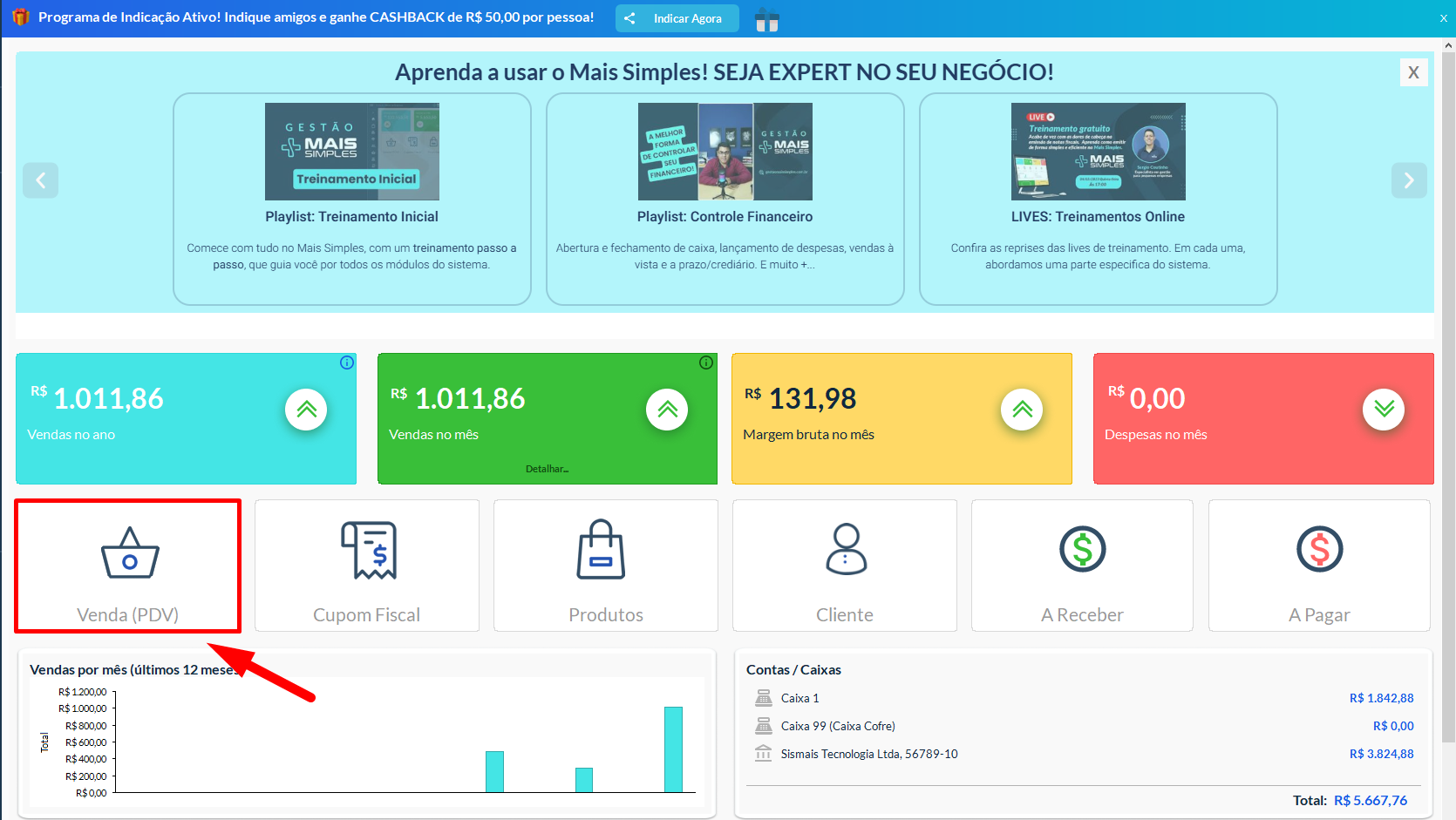Expand the Vendas no ano up-arrow
This screenshot has width=1456, height=820.
[x=306, y=410]
